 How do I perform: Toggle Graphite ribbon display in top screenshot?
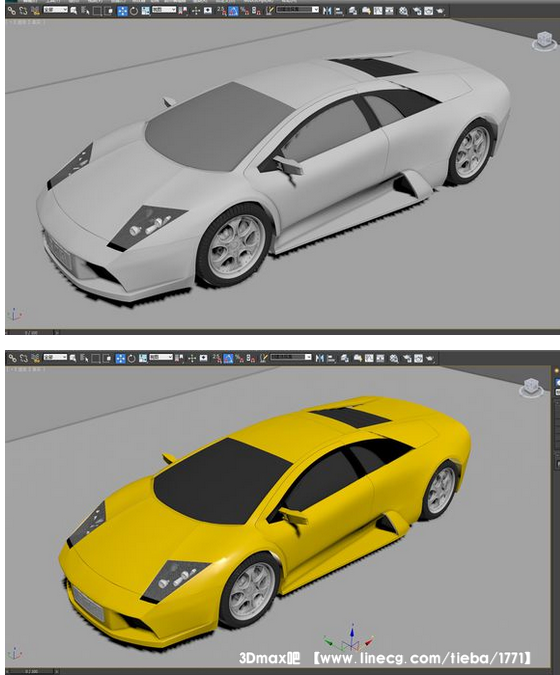366,10
